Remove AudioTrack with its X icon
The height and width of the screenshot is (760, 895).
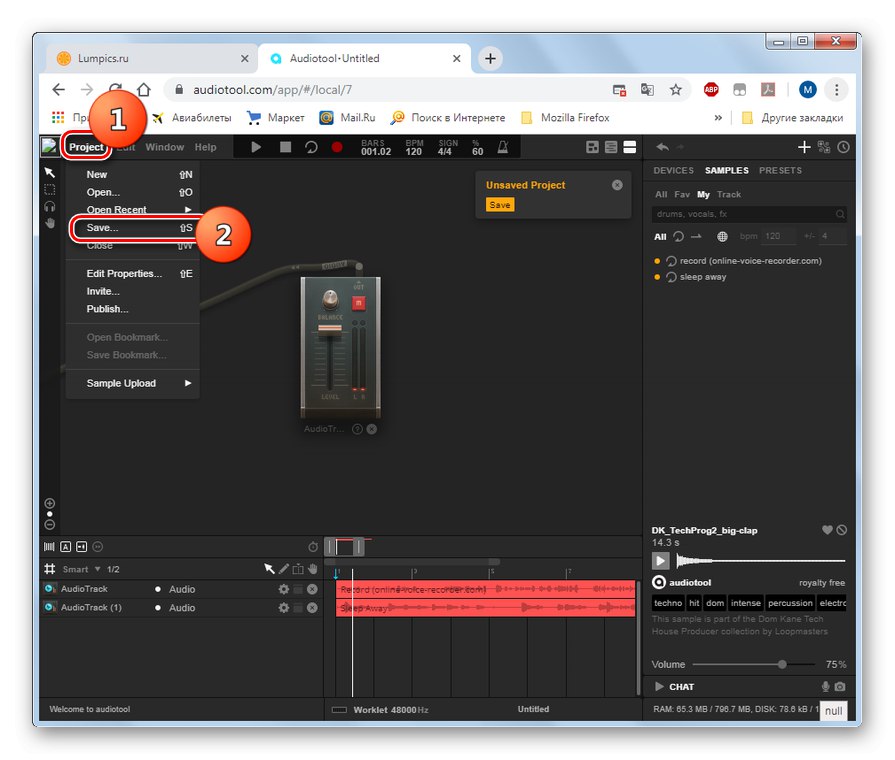coord(312,589)
